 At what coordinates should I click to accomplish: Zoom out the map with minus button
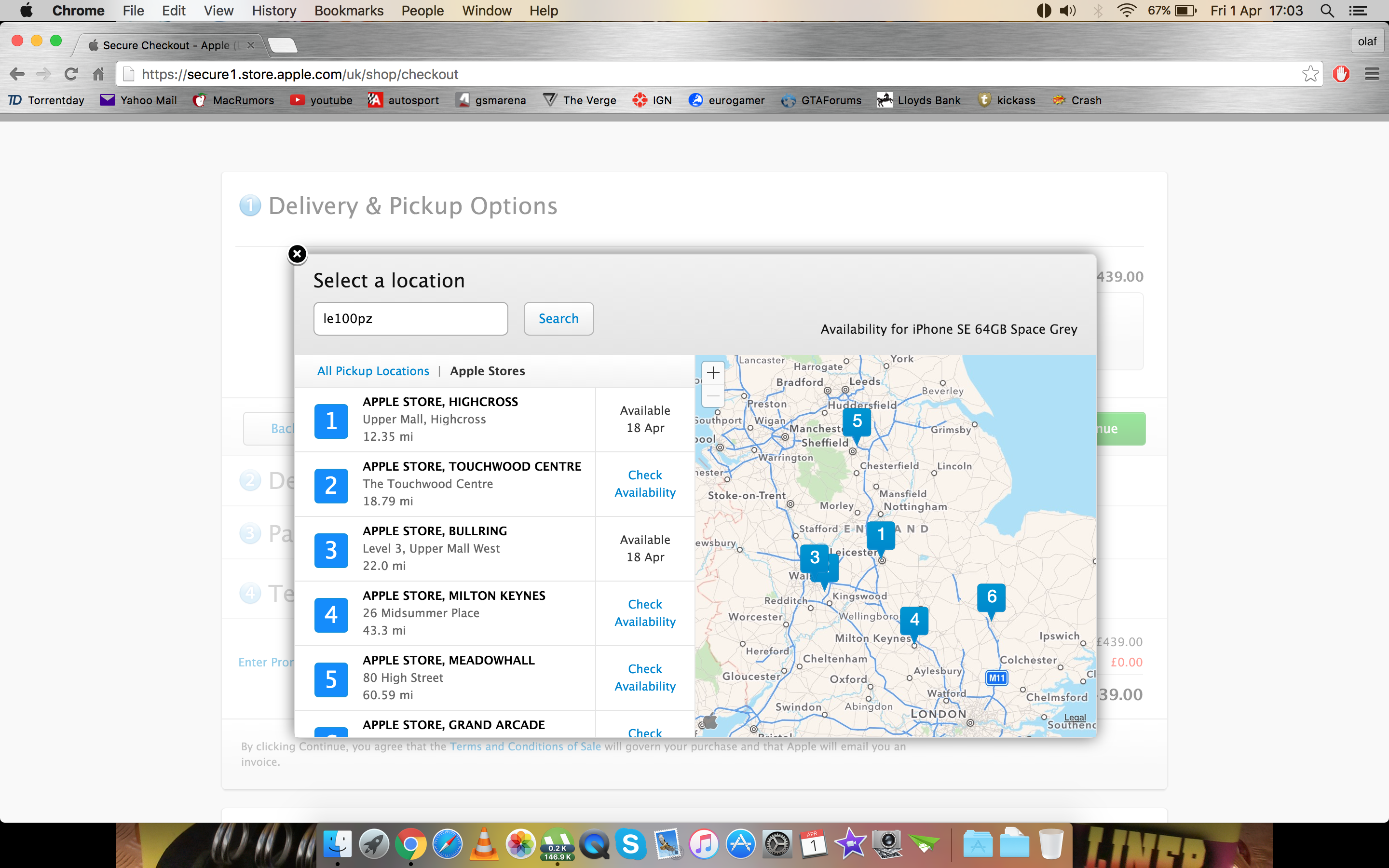click(713, 396)
